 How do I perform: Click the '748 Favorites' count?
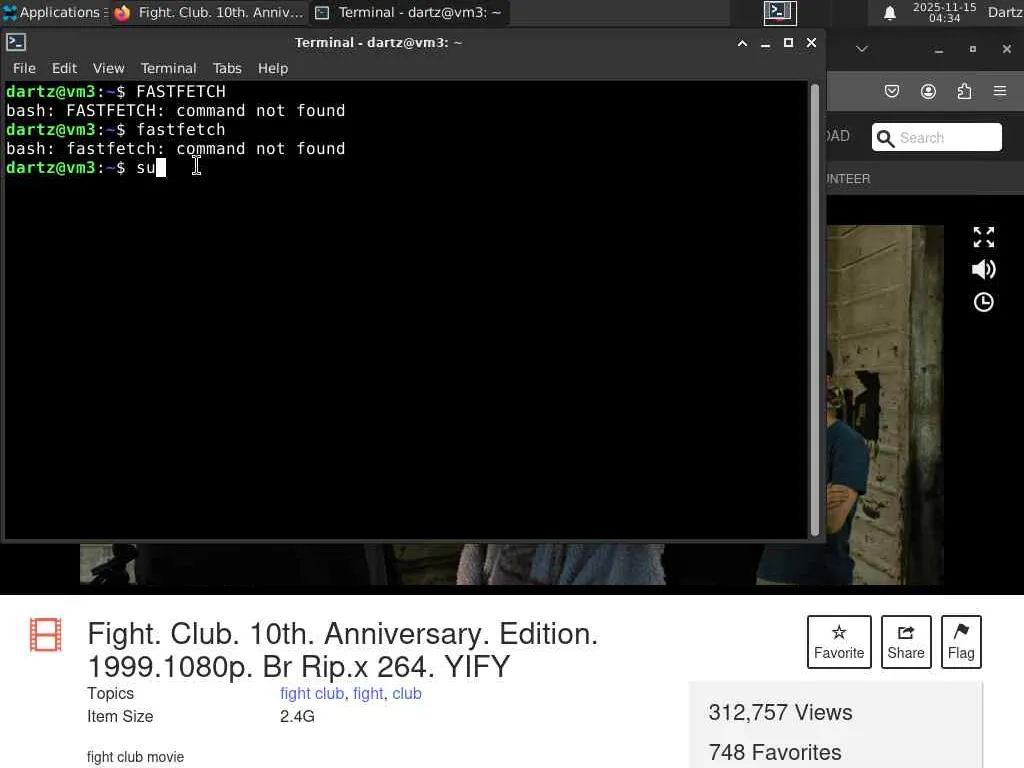click(x=775, y=752)
